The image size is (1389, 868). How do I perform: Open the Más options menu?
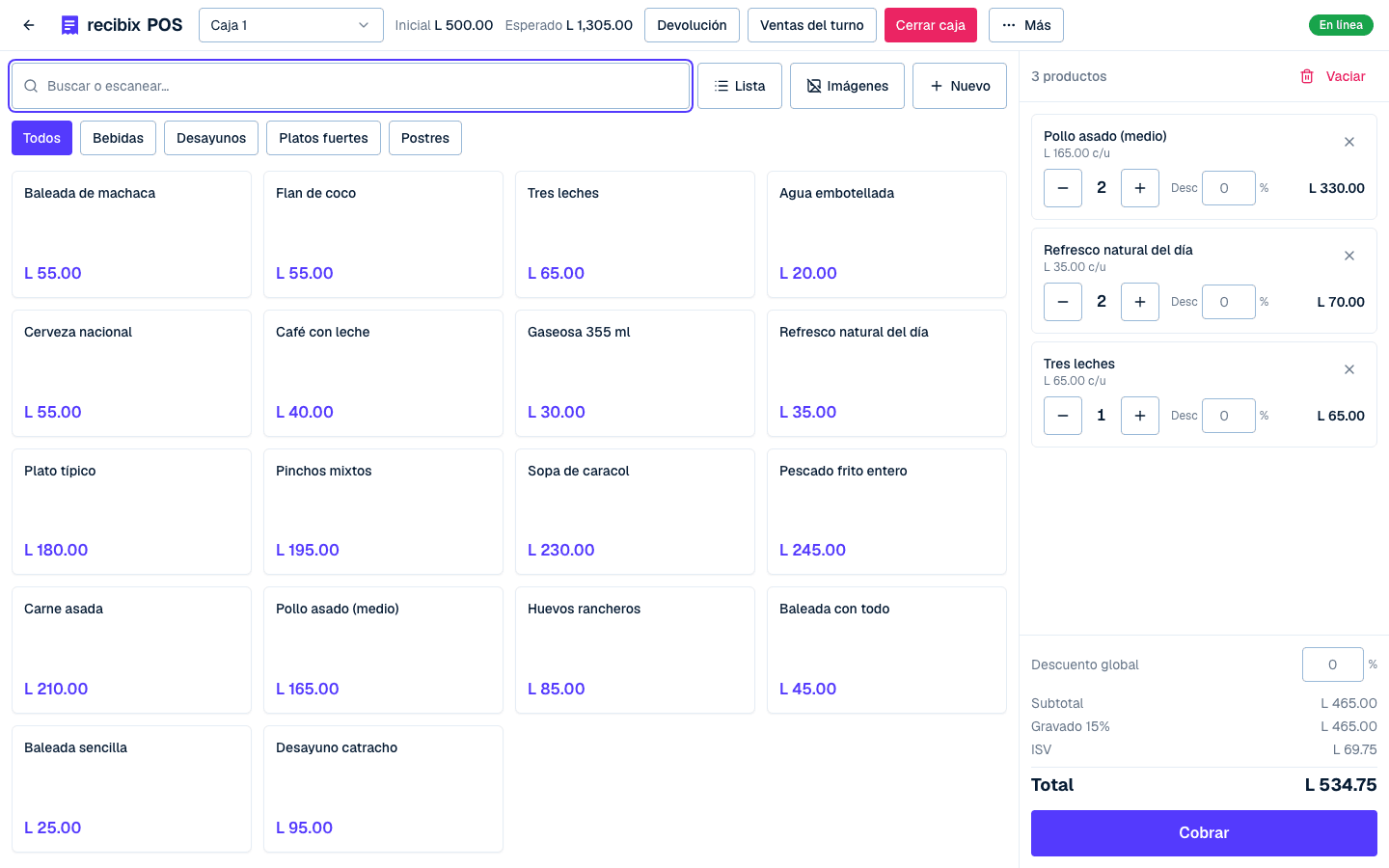[x=1026, y=25]
